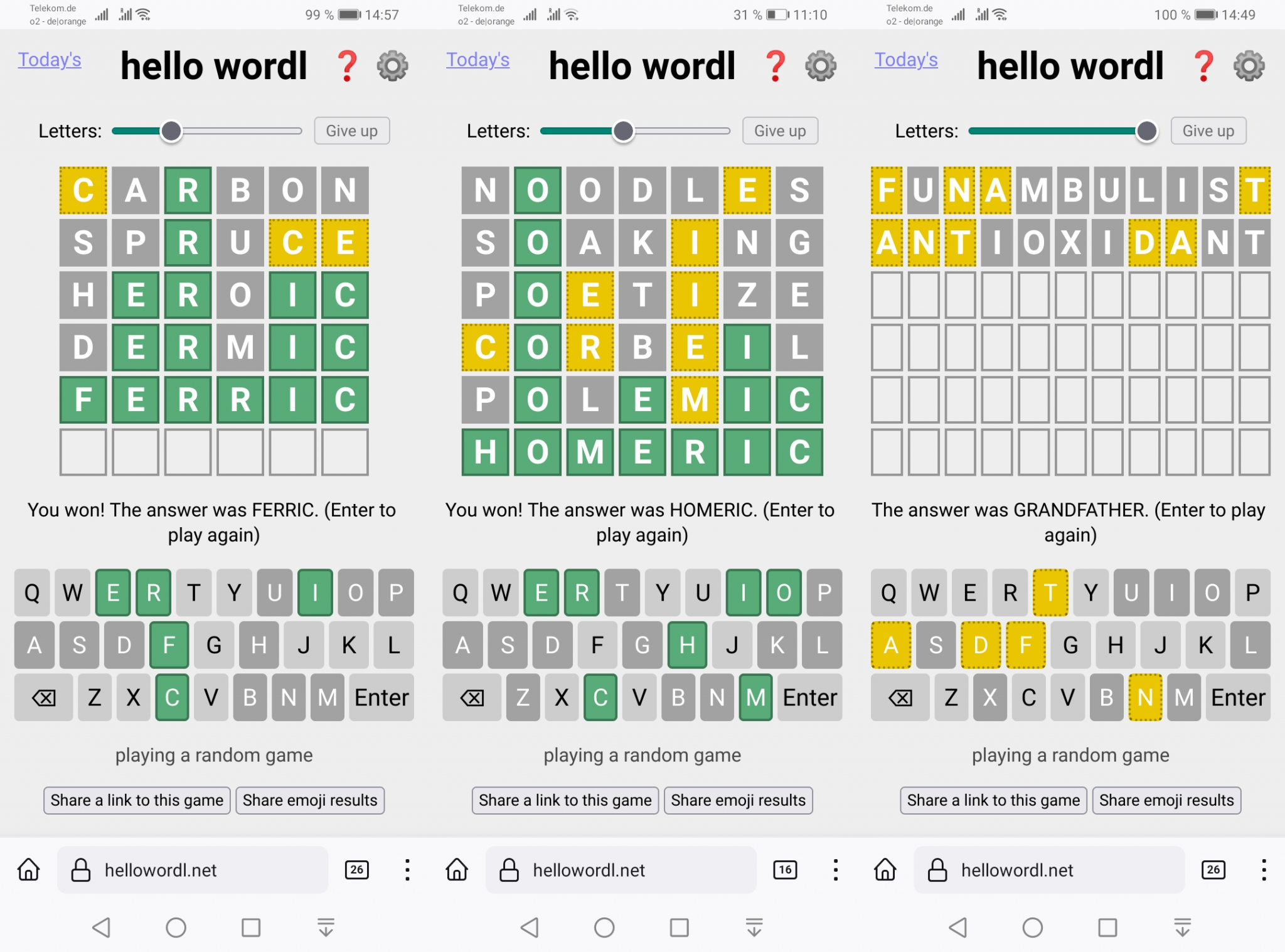Viewport: 1285px width, 952px height.
Task: Click Today's link in the GRANDFATHER game
Action: click(x=906, y=60)
